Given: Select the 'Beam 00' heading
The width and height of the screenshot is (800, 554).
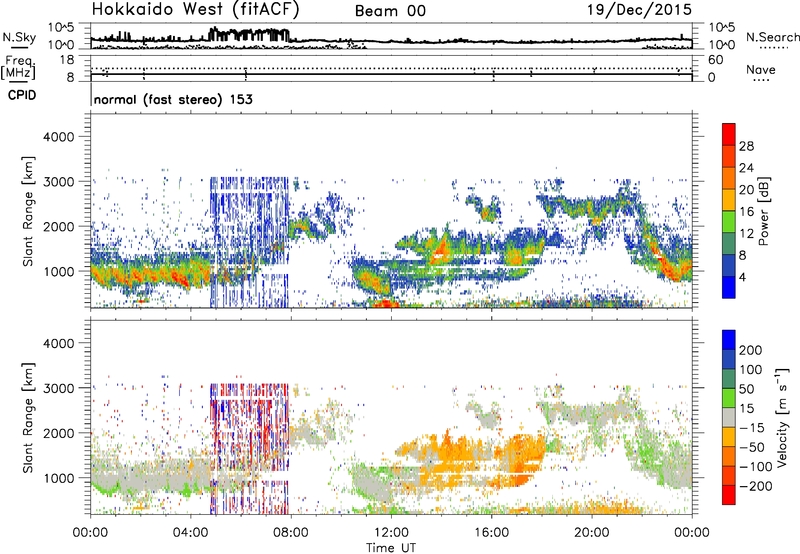Looking at the screenshot, I should (390, 11).
